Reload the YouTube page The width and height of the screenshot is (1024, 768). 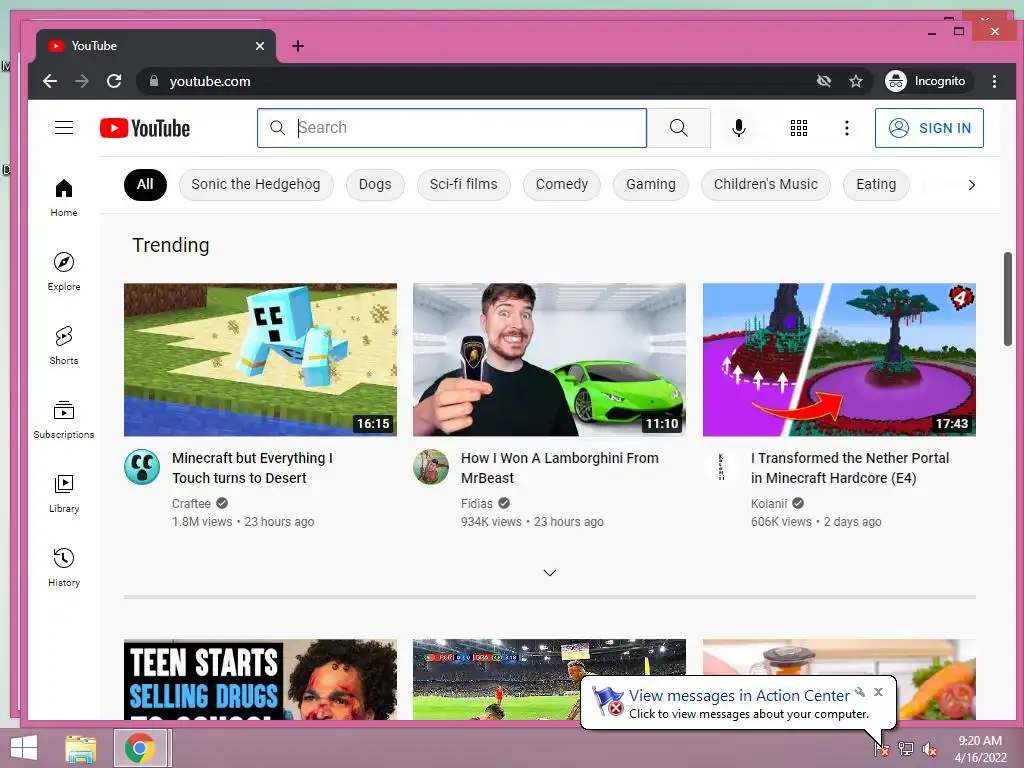pyautogui.click(x=114, y=81)
